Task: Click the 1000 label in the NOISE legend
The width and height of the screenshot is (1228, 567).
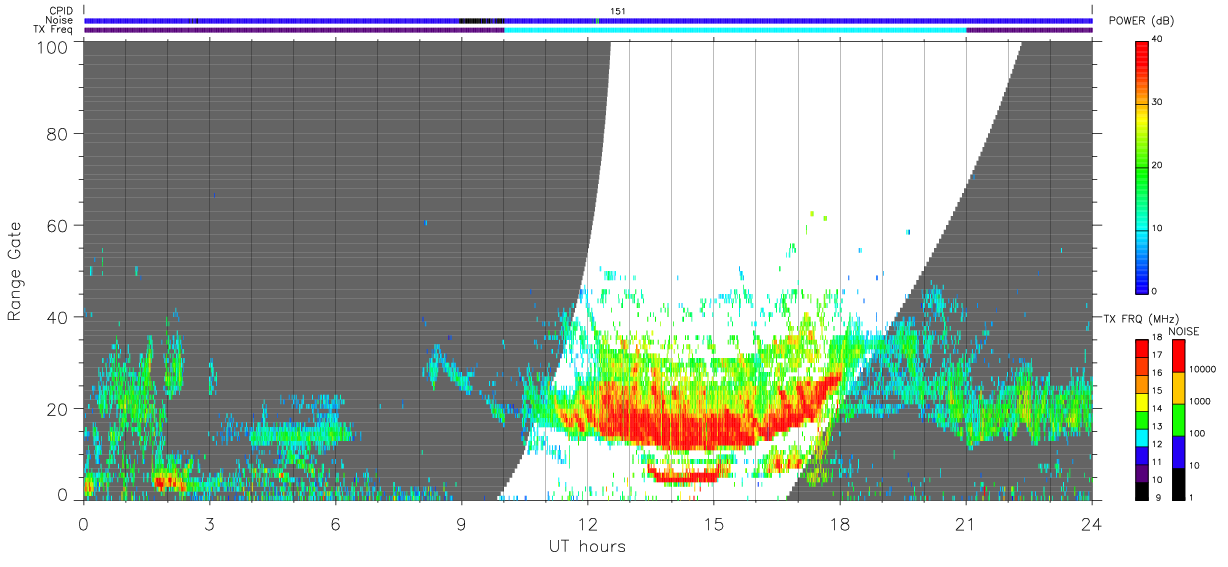Action: coord(1199,401)
